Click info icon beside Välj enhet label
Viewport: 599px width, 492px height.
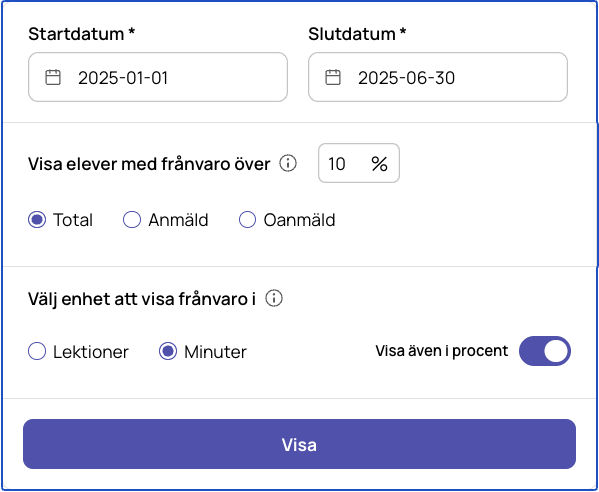[274, 298]
